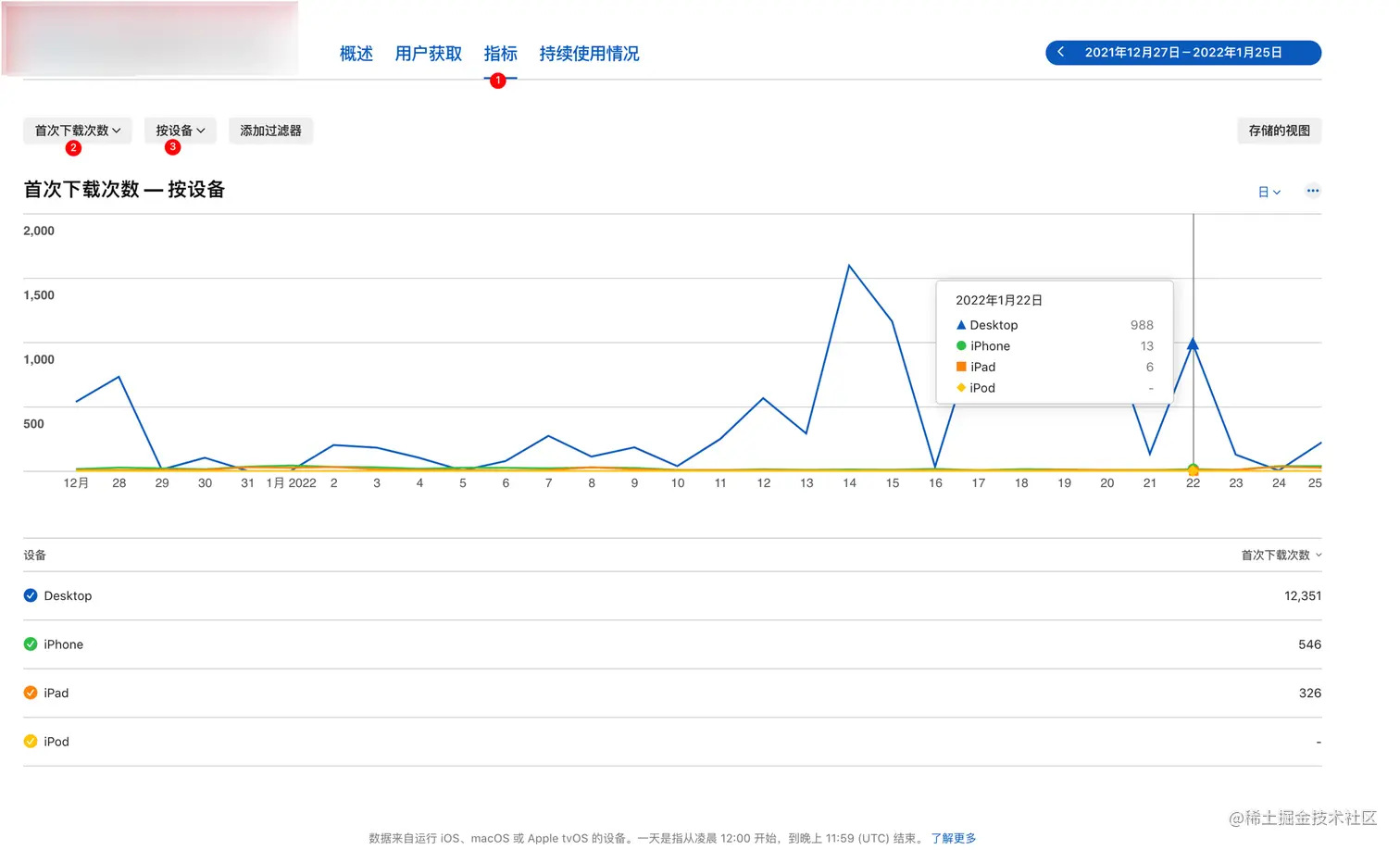Click the Desktop triangle legend icon in tooltip

point(961,325)
